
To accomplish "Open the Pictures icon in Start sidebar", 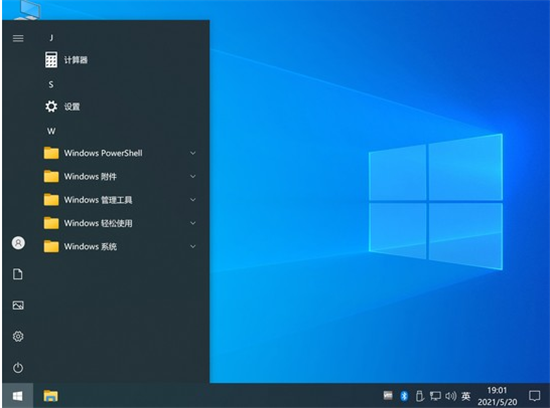I will 18,305.
